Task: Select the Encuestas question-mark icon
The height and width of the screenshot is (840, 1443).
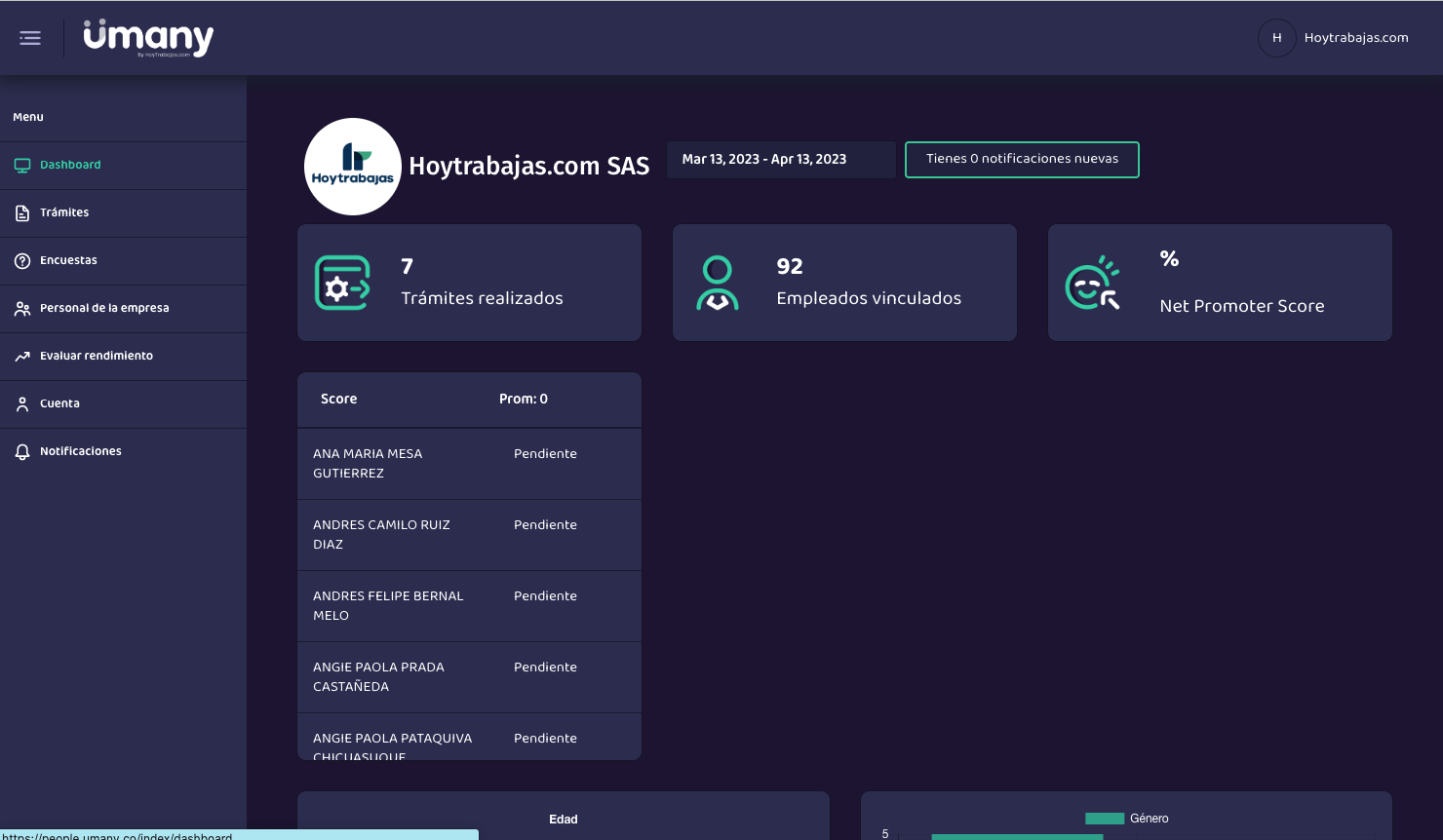Action: (x=22, y=261)
